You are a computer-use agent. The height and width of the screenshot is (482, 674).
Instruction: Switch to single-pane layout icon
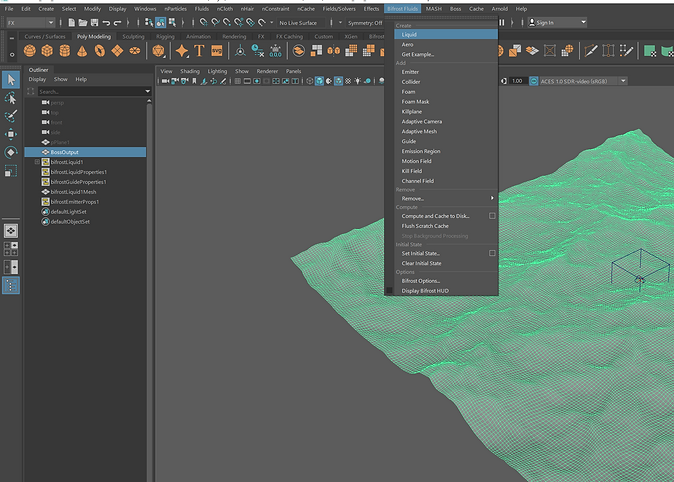coord(11,231)
